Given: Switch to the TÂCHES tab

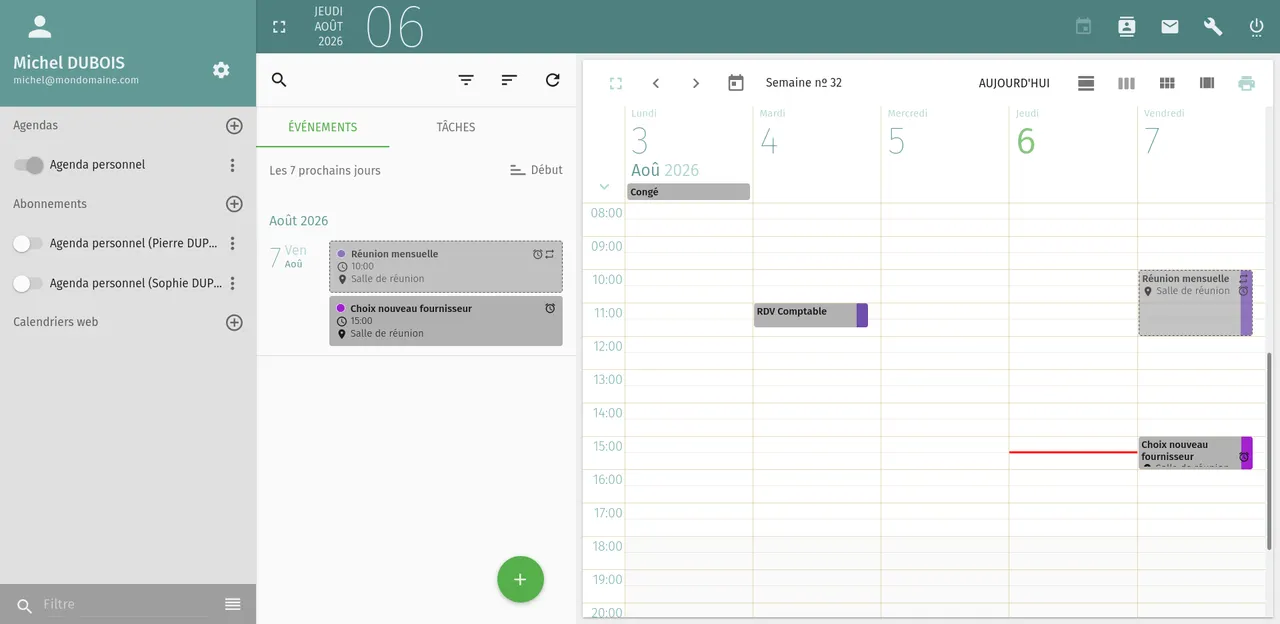Looking at the screenshot, I should [456, 127].
